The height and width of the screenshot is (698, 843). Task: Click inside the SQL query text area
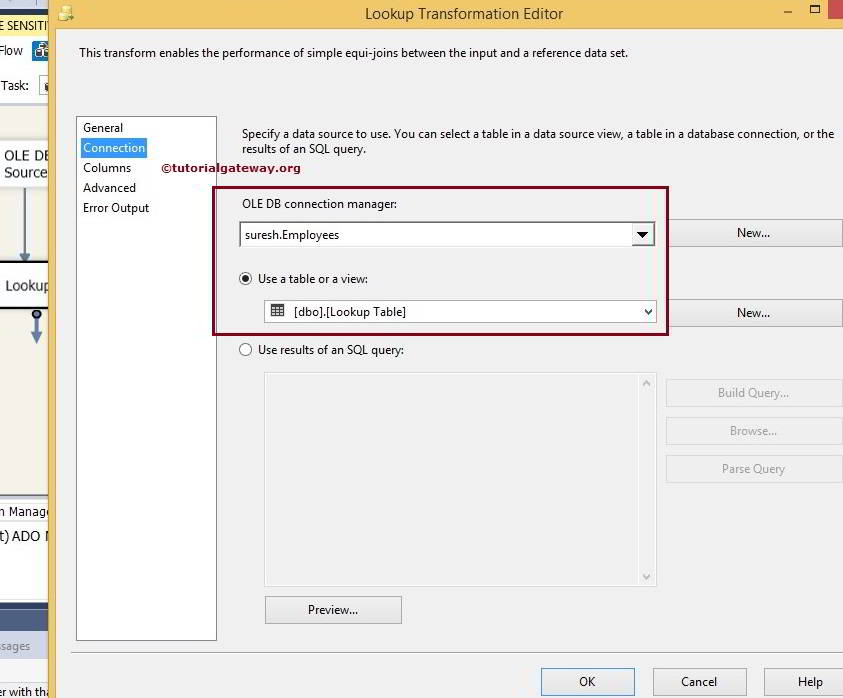450,478
